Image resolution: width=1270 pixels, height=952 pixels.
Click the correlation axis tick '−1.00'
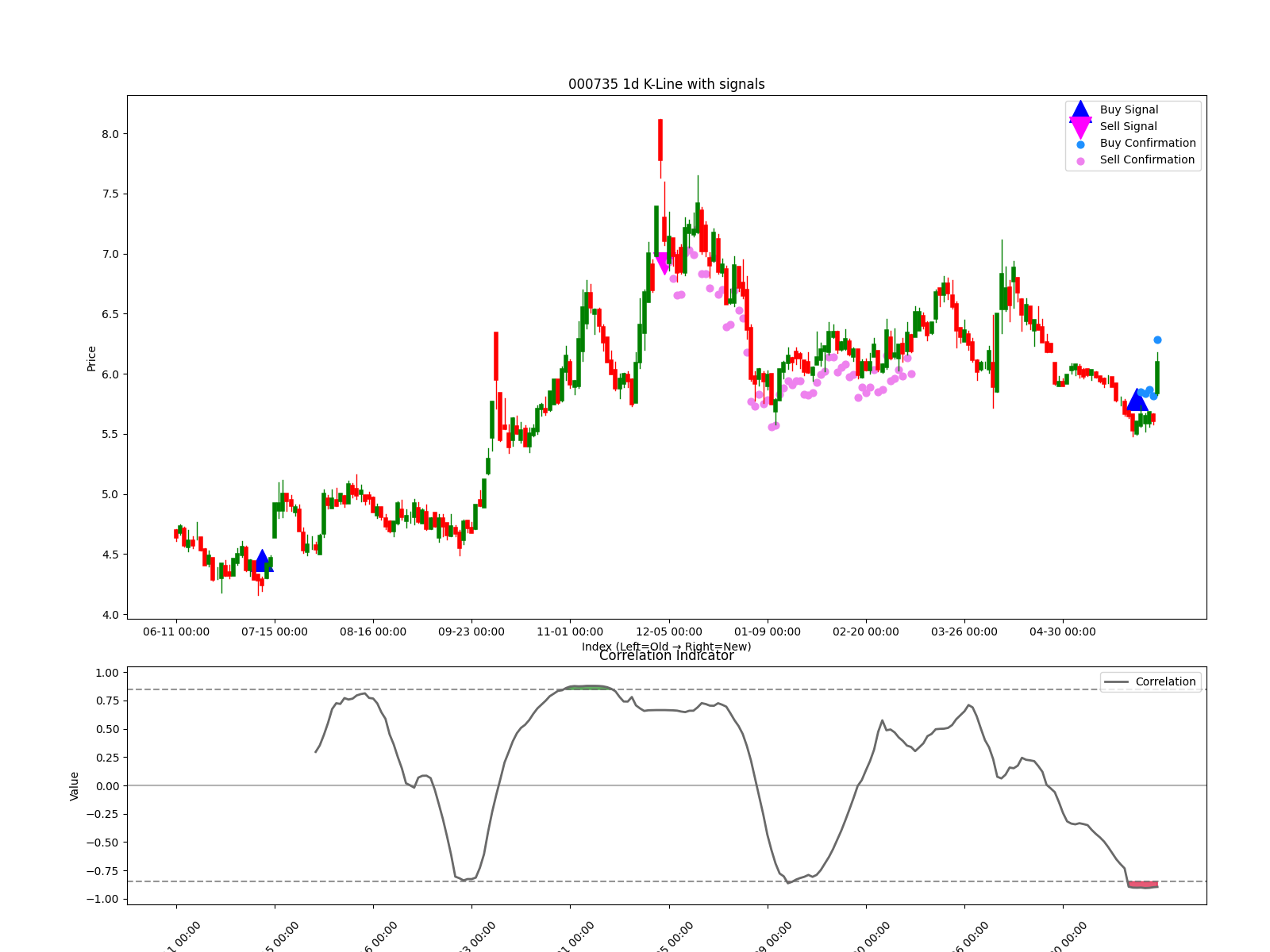[102, 899]
